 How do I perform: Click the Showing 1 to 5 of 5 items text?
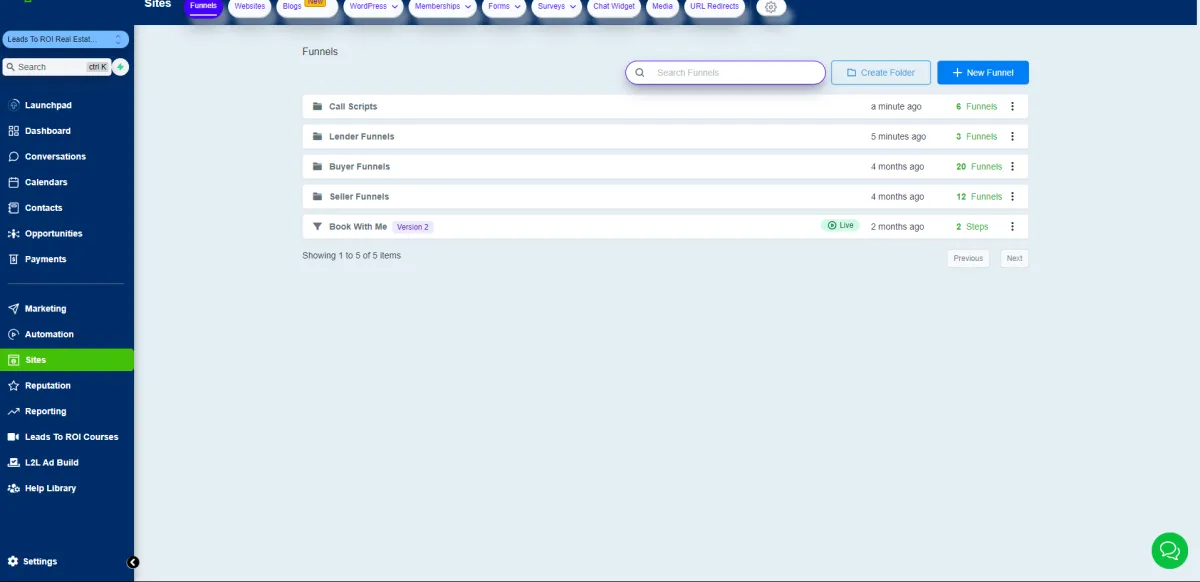(351, 256)
